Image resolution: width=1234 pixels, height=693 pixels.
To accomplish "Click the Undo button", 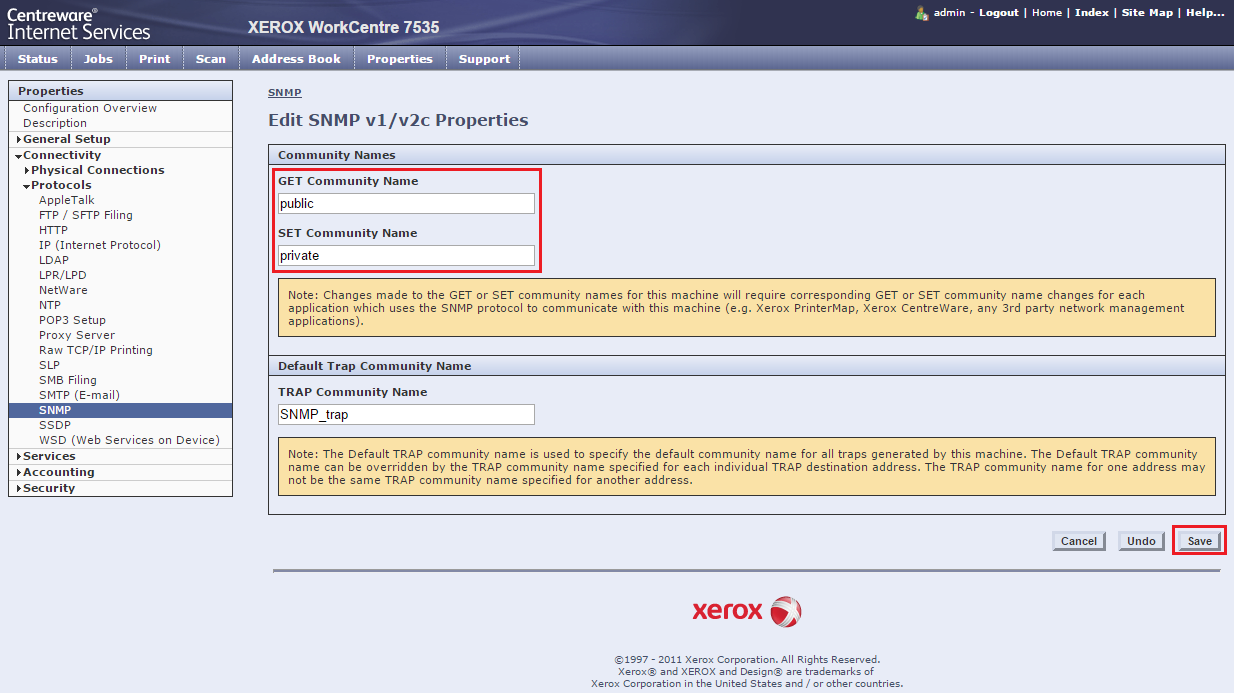I will (x=1141, y=541).
